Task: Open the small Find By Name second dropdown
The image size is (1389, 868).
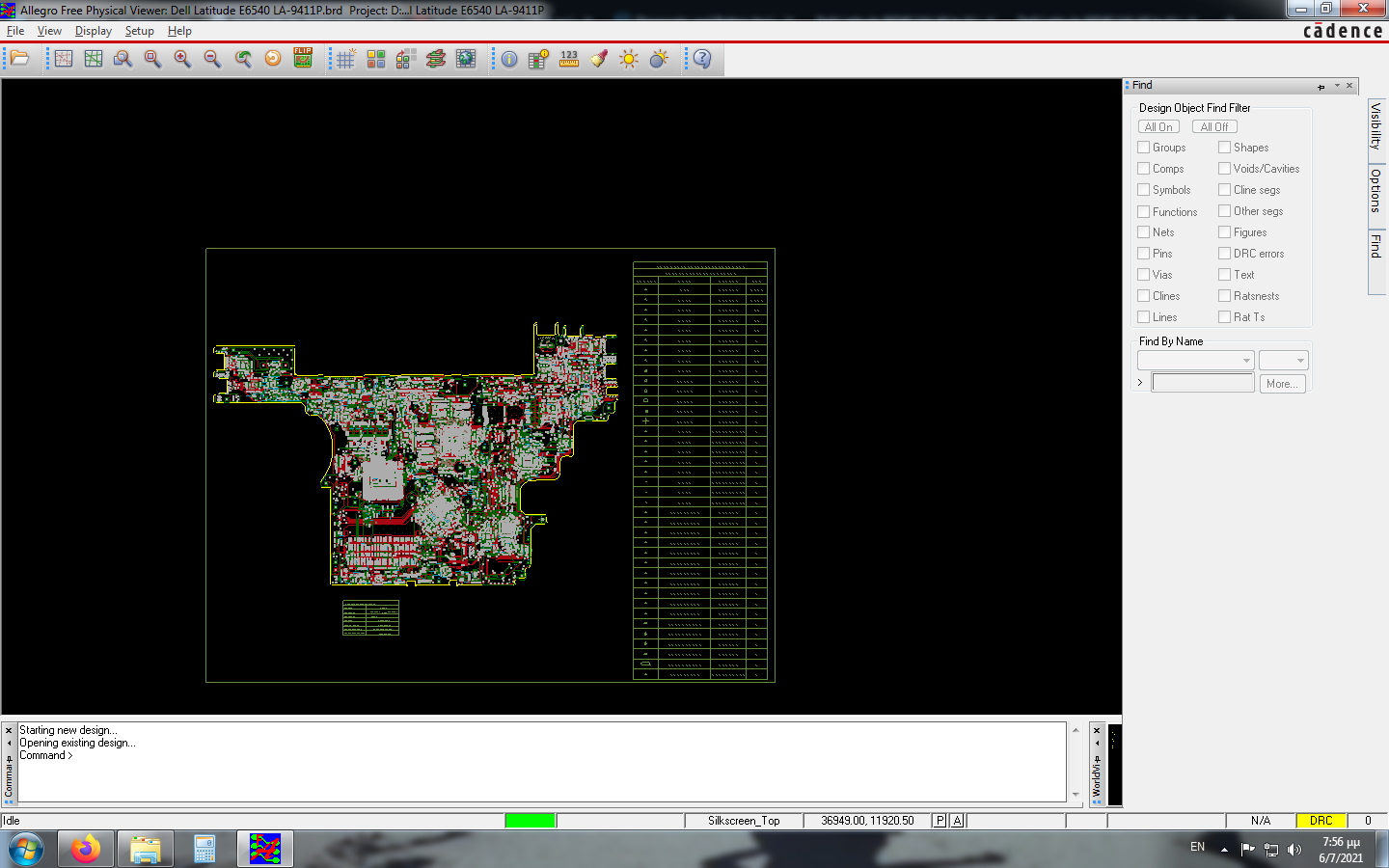Action: coord(1283,360)
